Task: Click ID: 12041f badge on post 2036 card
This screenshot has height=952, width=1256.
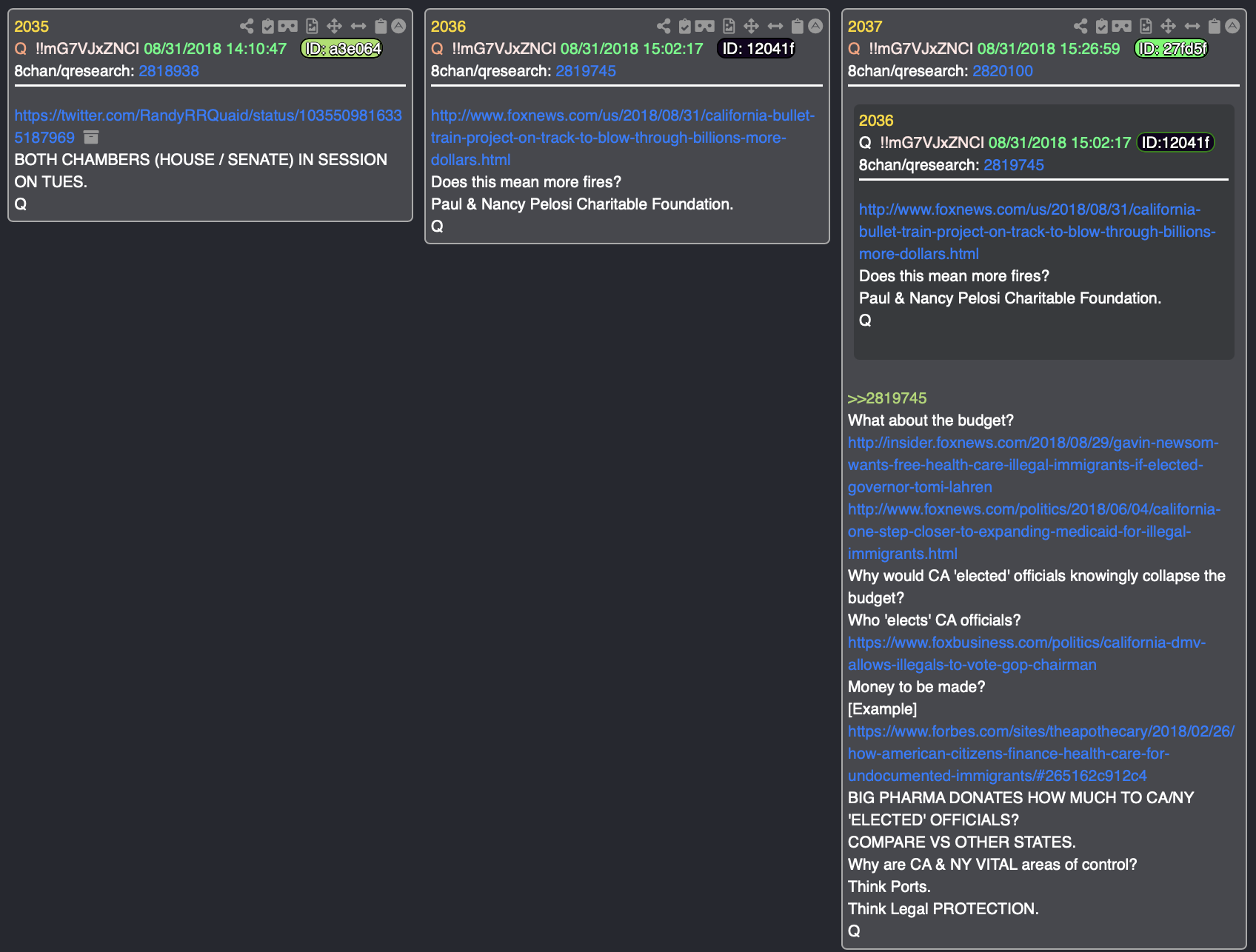Action: [757, 49]
